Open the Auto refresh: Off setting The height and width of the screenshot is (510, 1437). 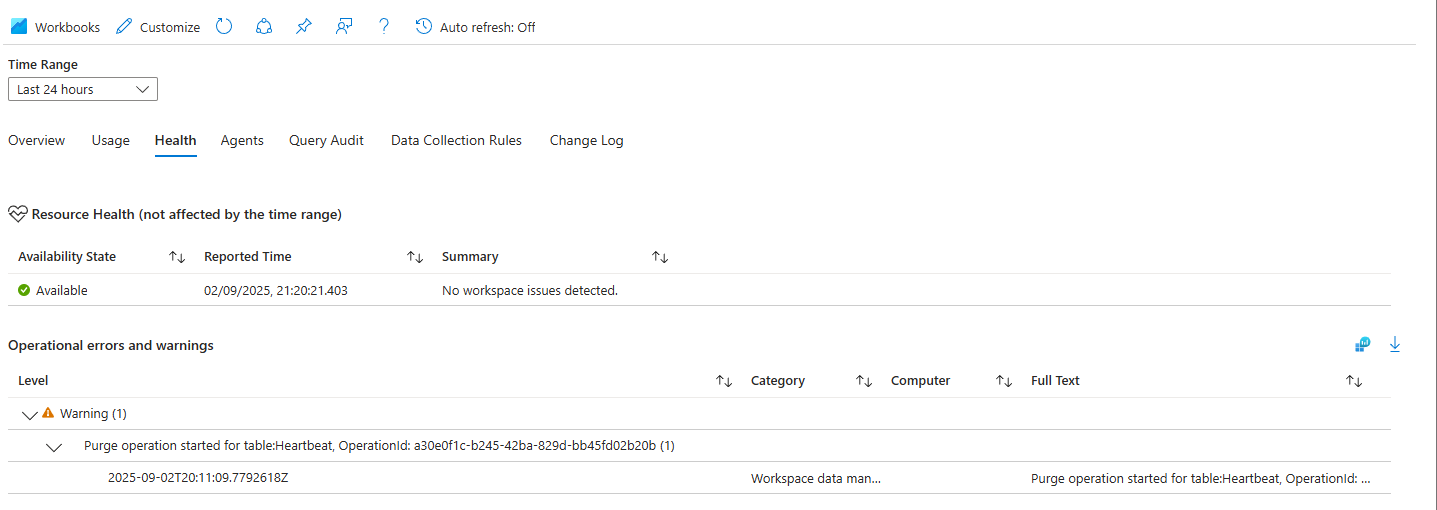point(476,27)
